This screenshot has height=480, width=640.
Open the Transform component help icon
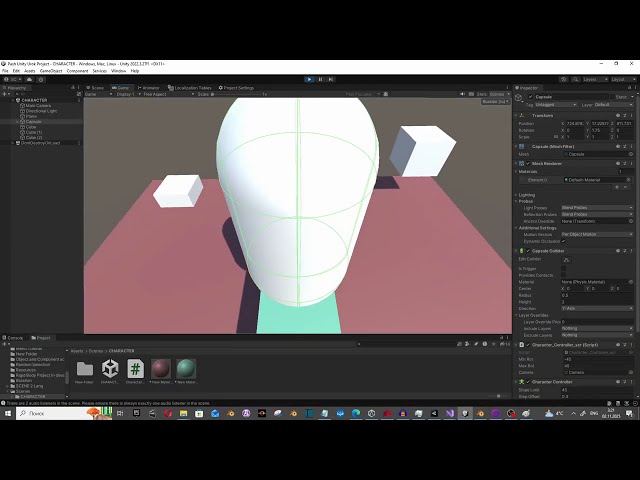click(x=618, y=116)
